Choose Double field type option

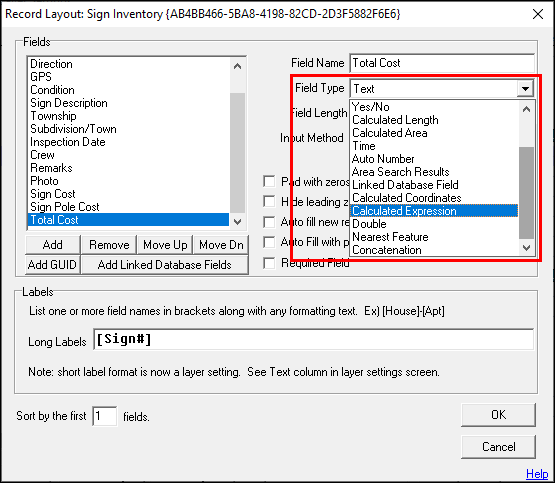pos(434,224)
